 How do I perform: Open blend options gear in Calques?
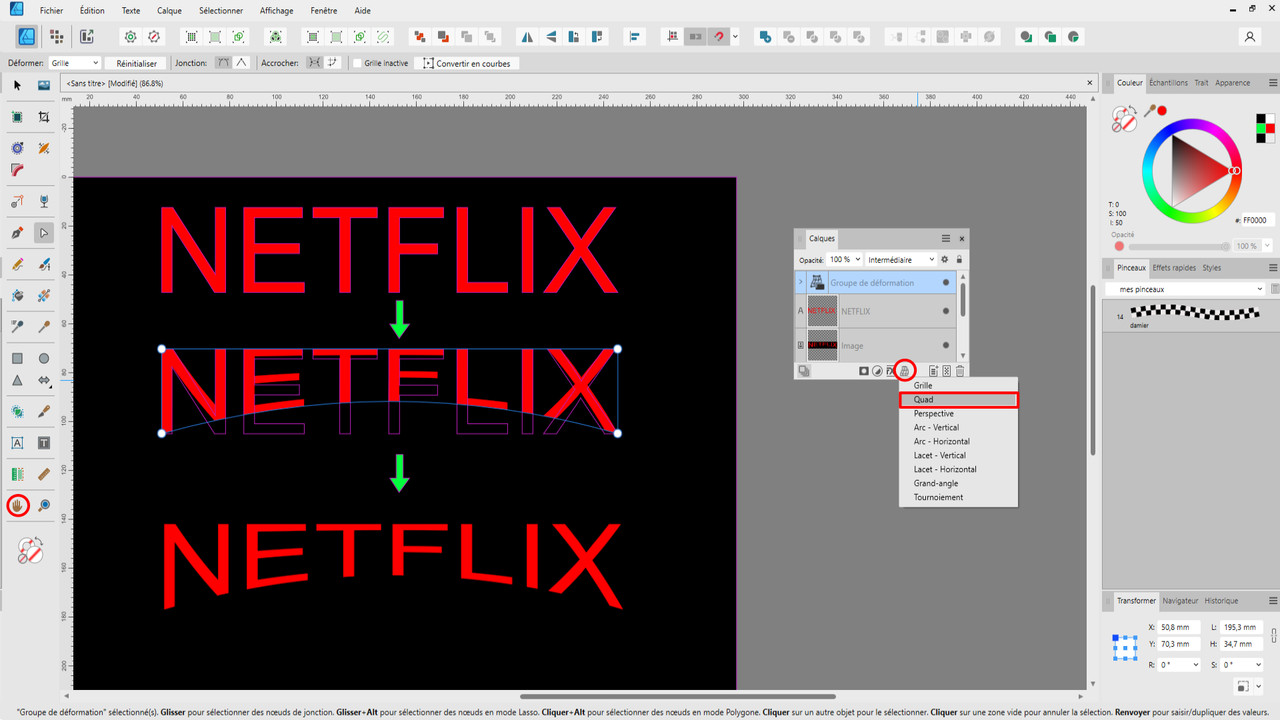point(945,260)
